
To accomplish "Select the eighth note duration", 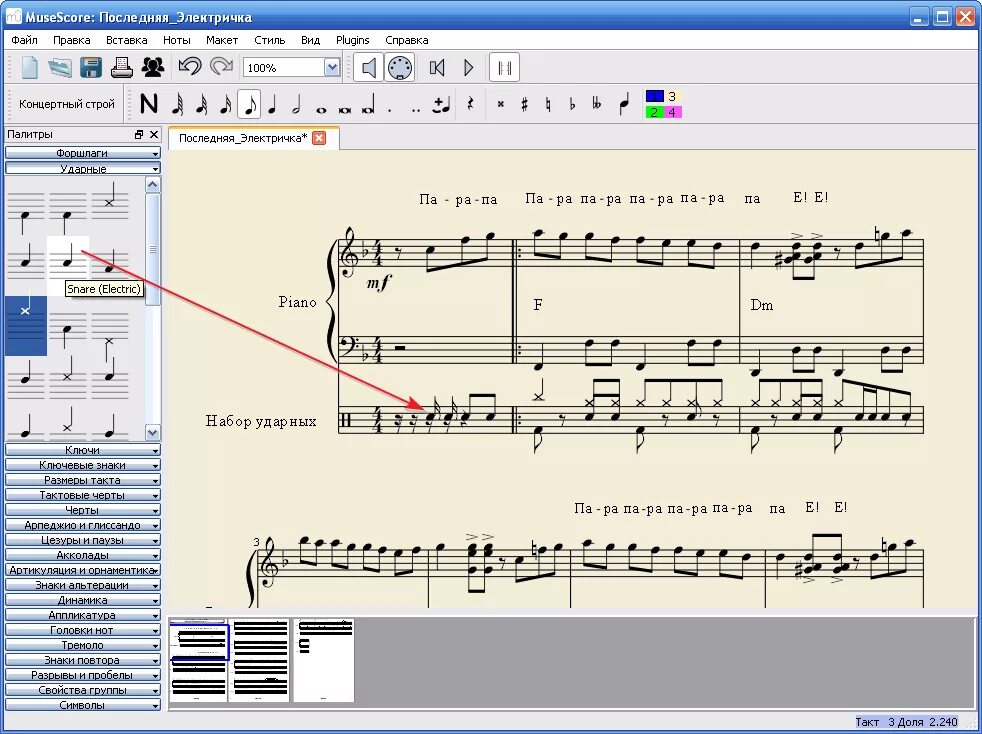I will (x=249, y=104).
